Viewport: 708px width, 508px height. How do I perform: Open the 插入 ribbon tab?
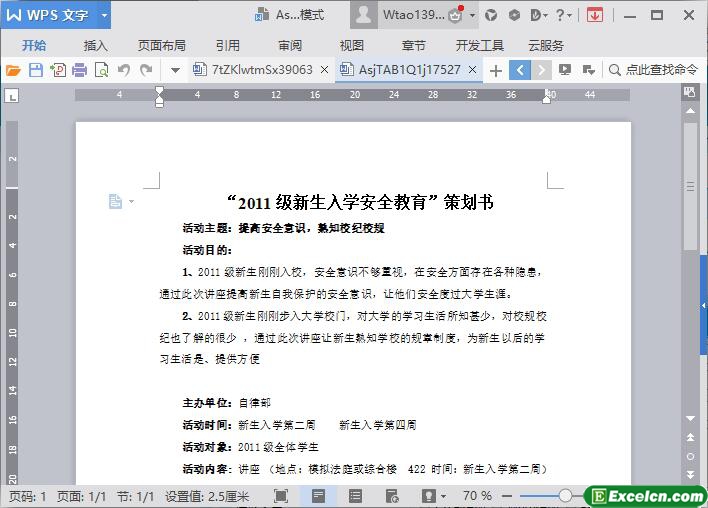95,46
